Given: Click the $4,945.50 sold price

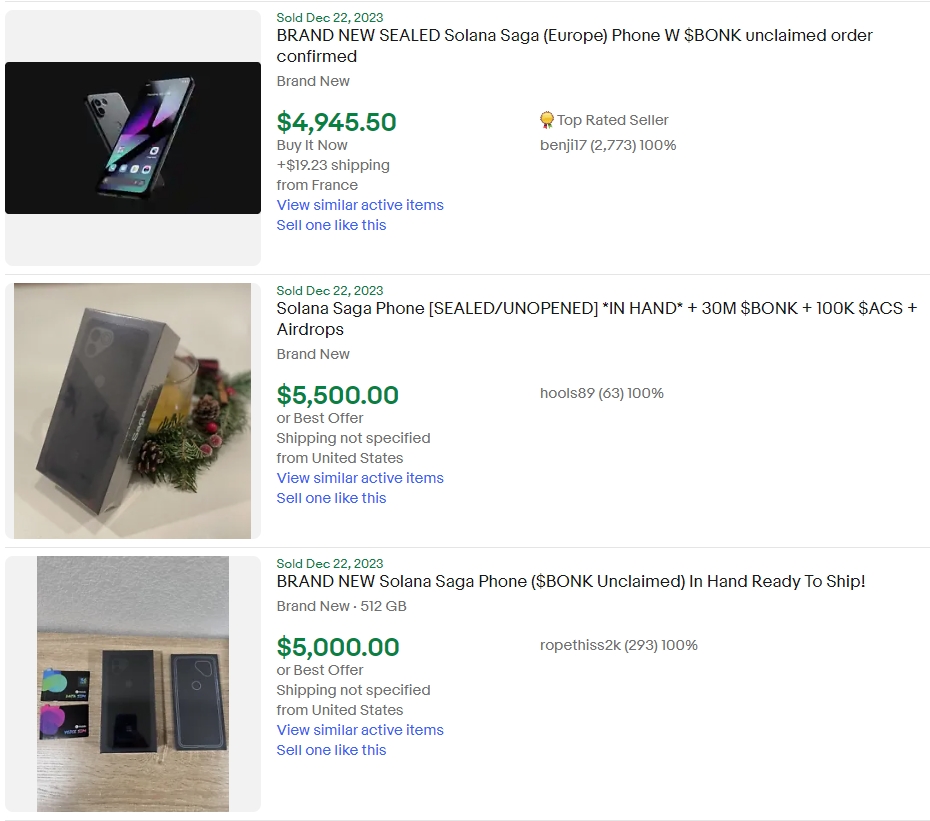Looking at the screenshot, I should [336, 122].
